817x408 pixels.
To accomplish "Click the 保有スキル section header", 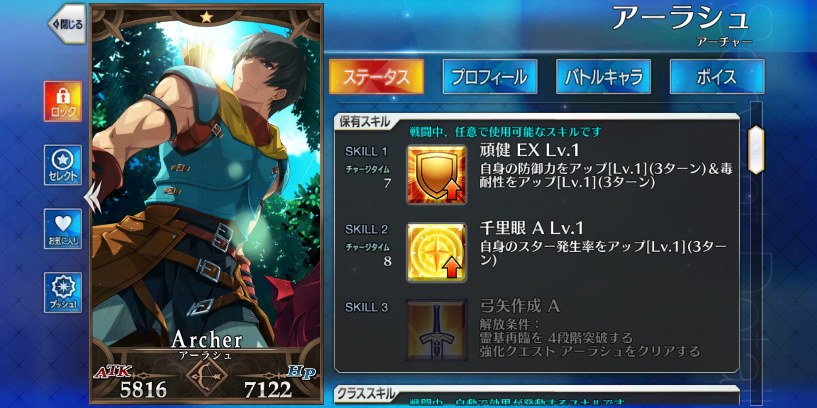I will (x=365, y=122).
